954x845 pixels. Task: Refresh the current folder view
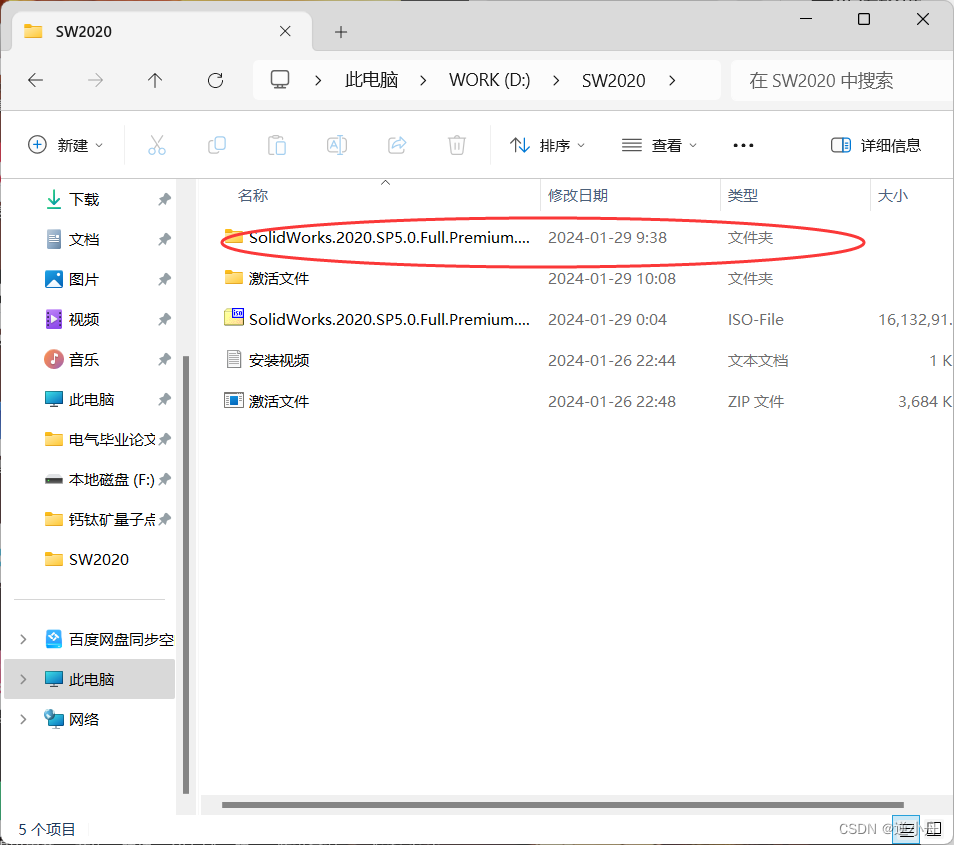pos(215,80)
